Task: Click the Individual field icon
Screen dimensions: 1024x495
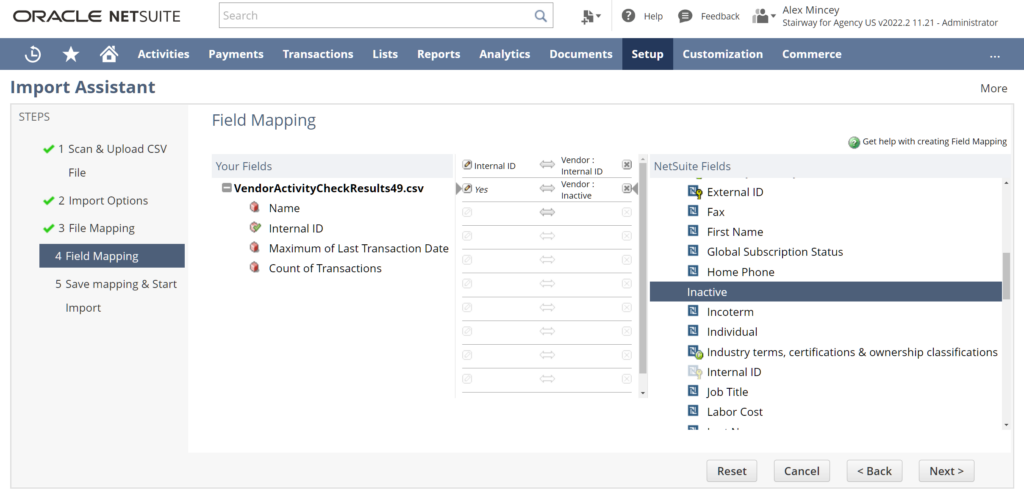Action: click(694, 332)
